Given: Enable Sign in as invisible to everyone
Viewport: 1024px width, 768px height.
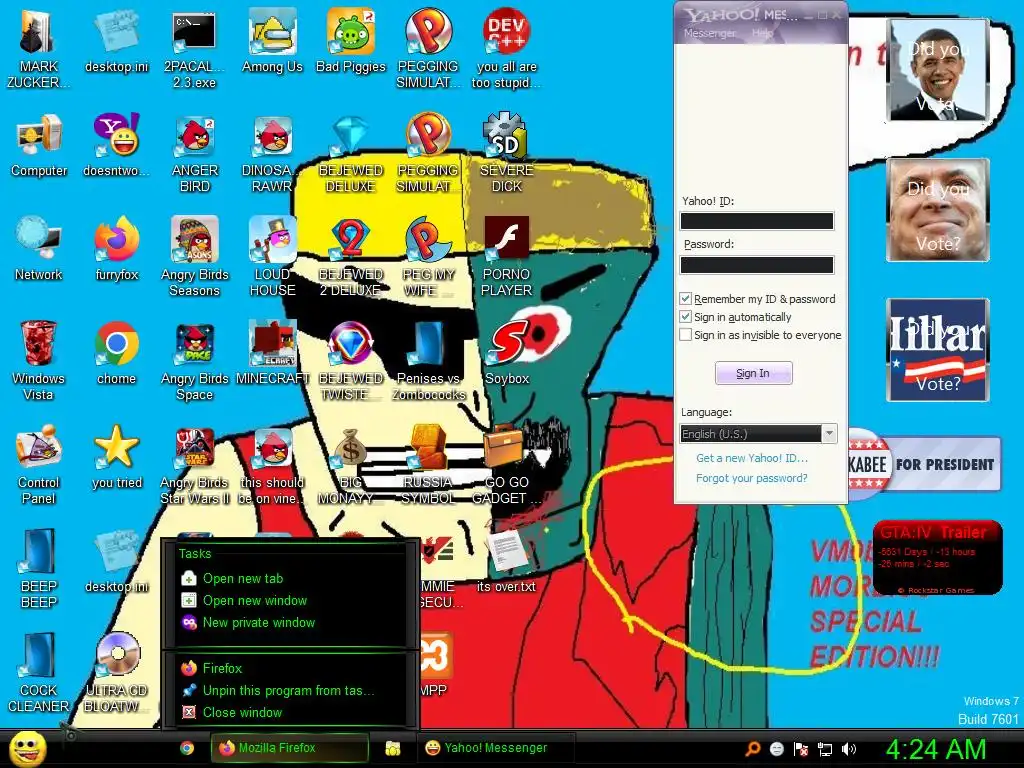Looking at the screenshot, I should point(686,335).
